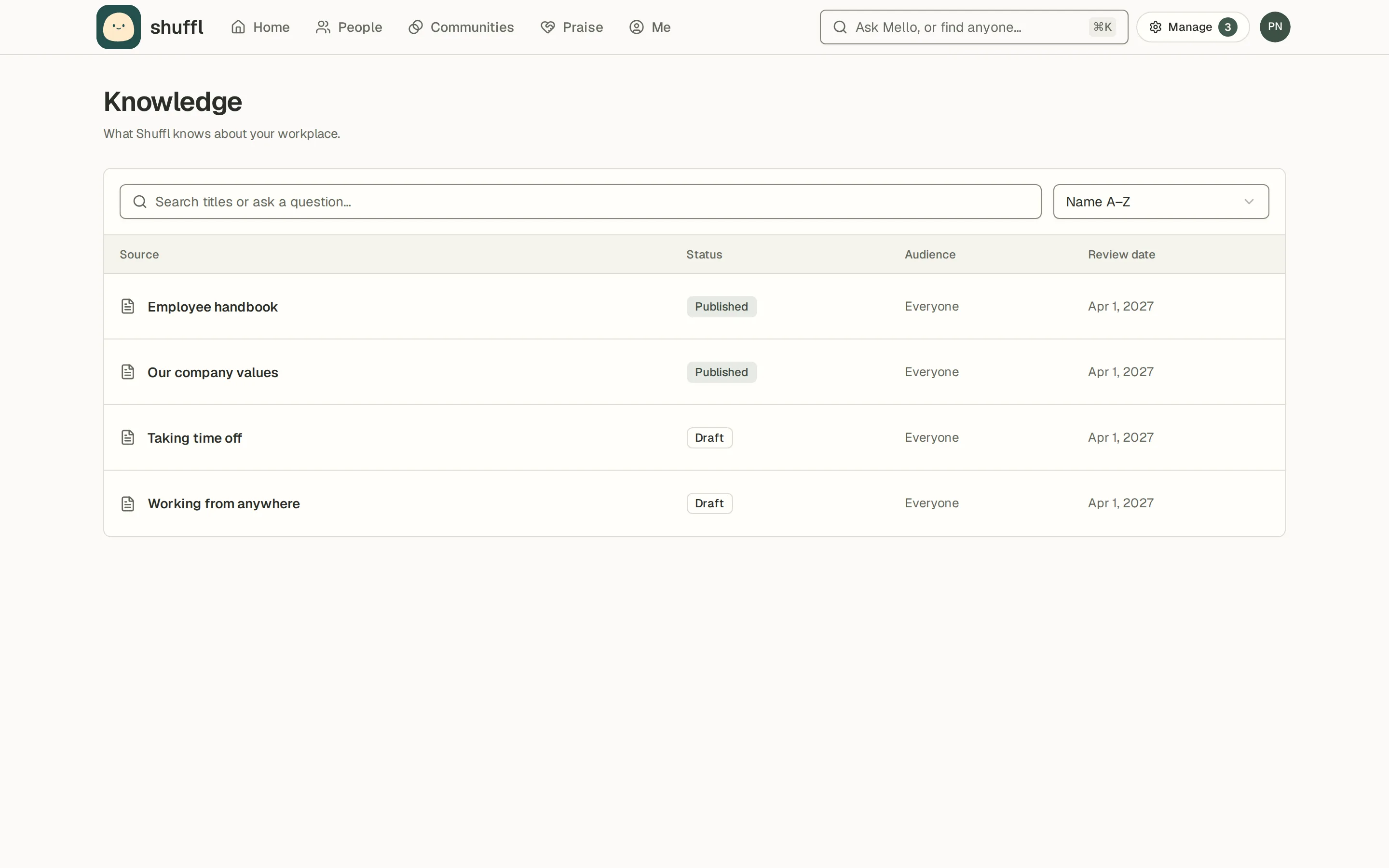Click the magnifier icon in the titles search field

click(x=139, y=202)
